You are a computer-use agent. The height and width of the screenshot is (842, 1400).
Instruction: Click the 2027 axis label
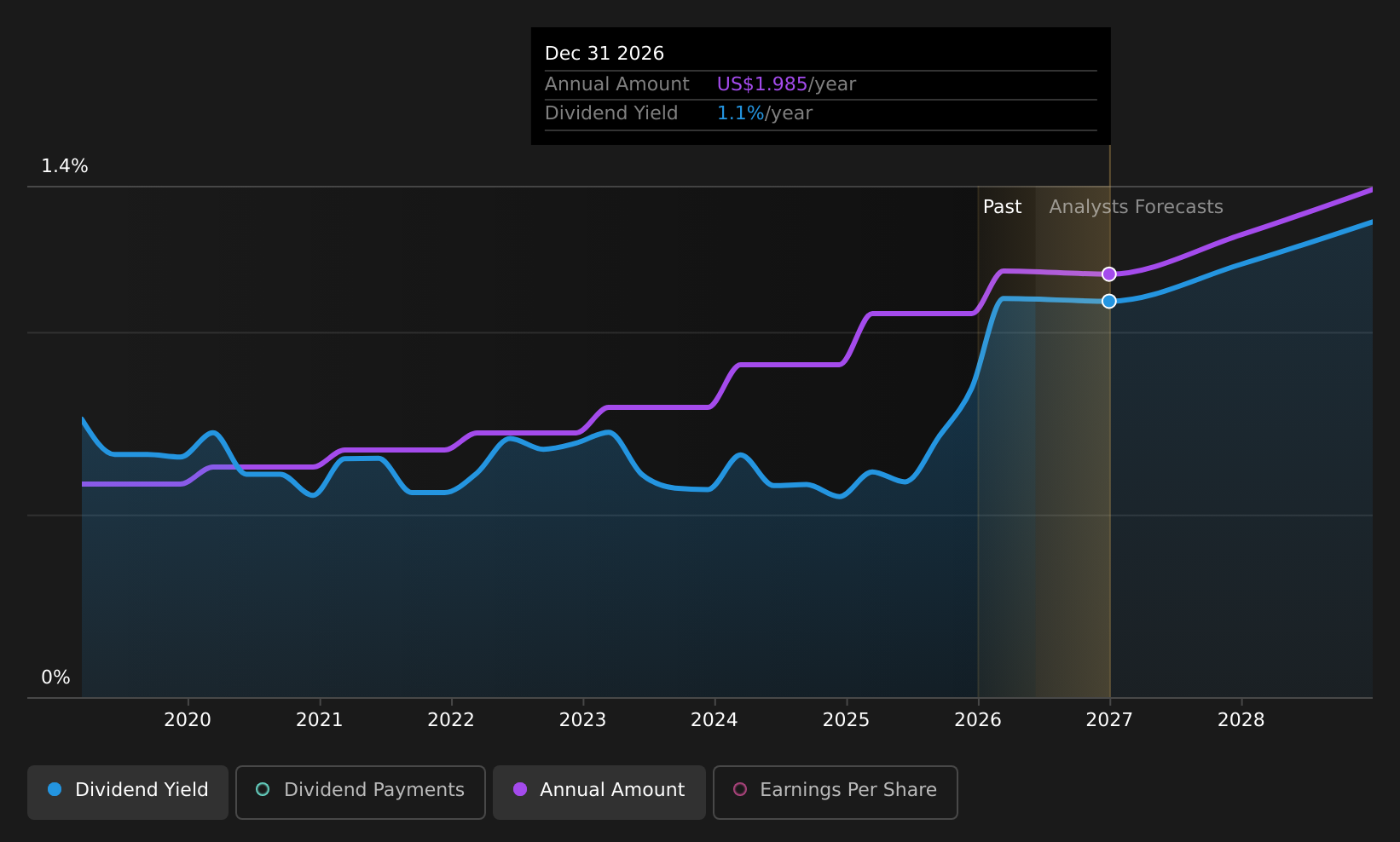click(1110, 720)
